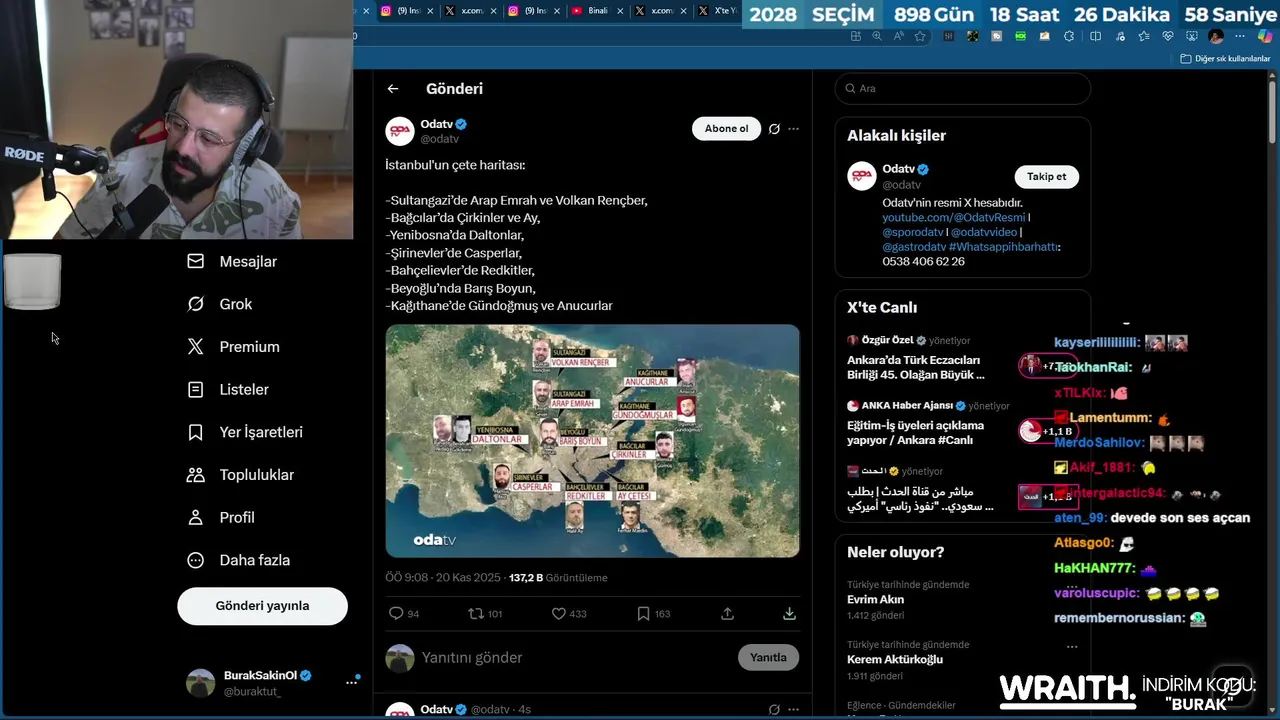
Task: Click 137,2 B Görüntüleme view count
Action: [x=558, y=578]
